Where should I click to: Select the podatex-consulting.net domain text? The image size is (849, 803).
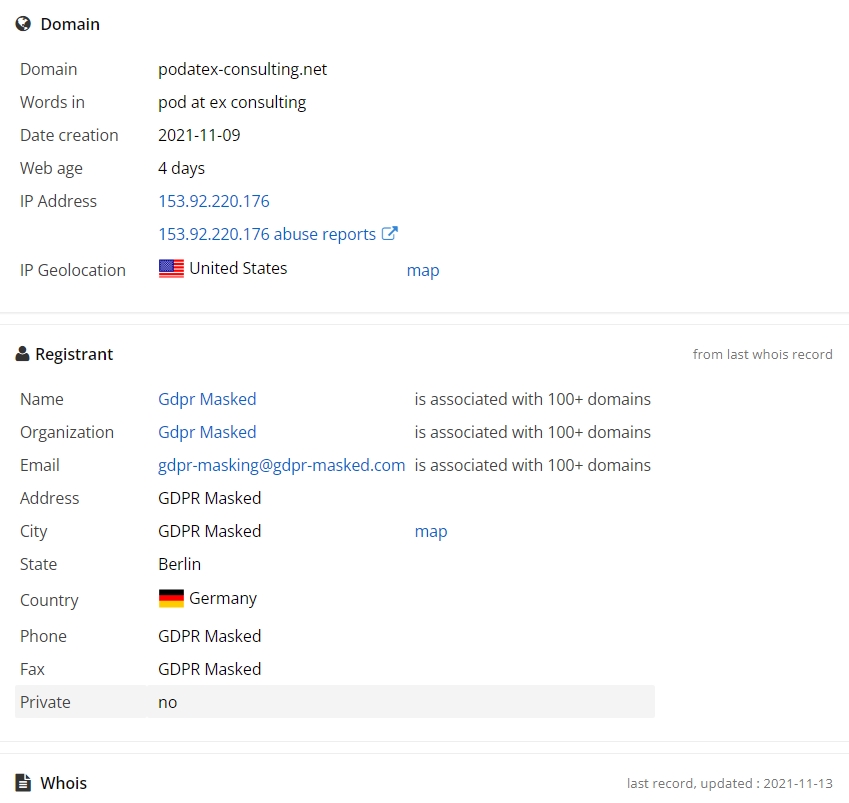tap(243, 69)
